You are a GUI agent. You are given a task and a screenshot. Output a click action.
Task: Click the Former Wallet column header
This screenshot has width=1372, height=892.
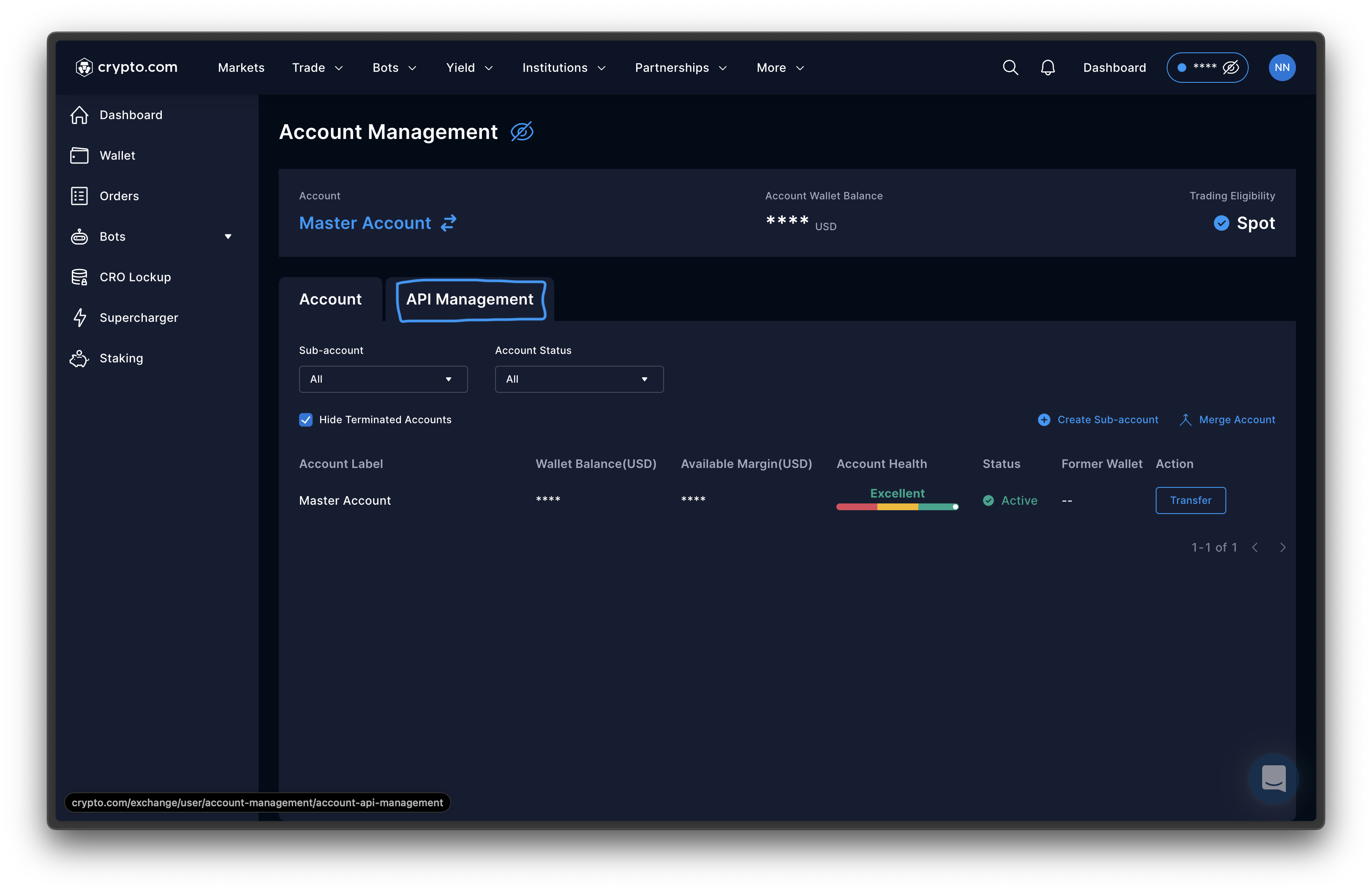click(x=1101, y=464)
